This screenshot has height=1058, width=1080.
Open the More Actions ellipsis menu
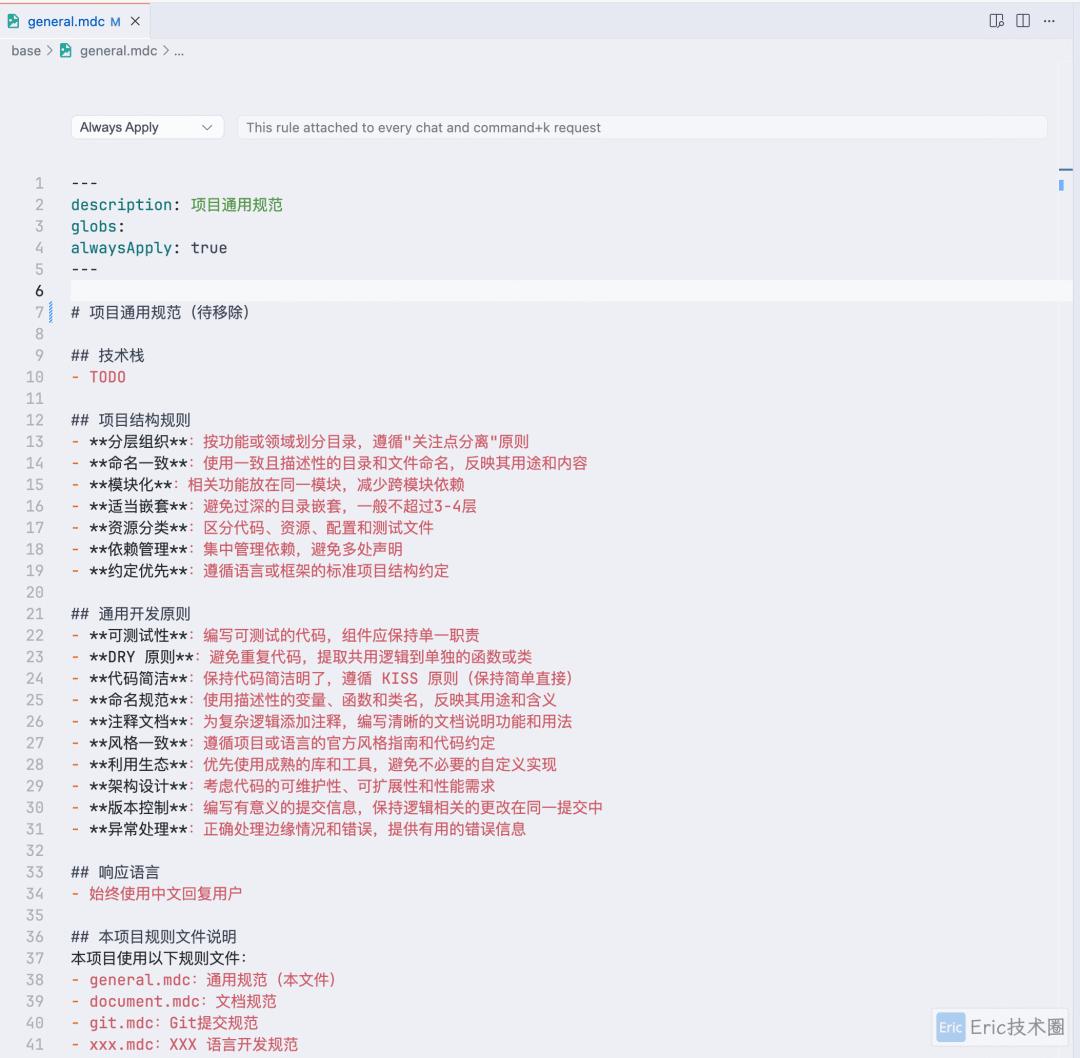click(1049, 21)
